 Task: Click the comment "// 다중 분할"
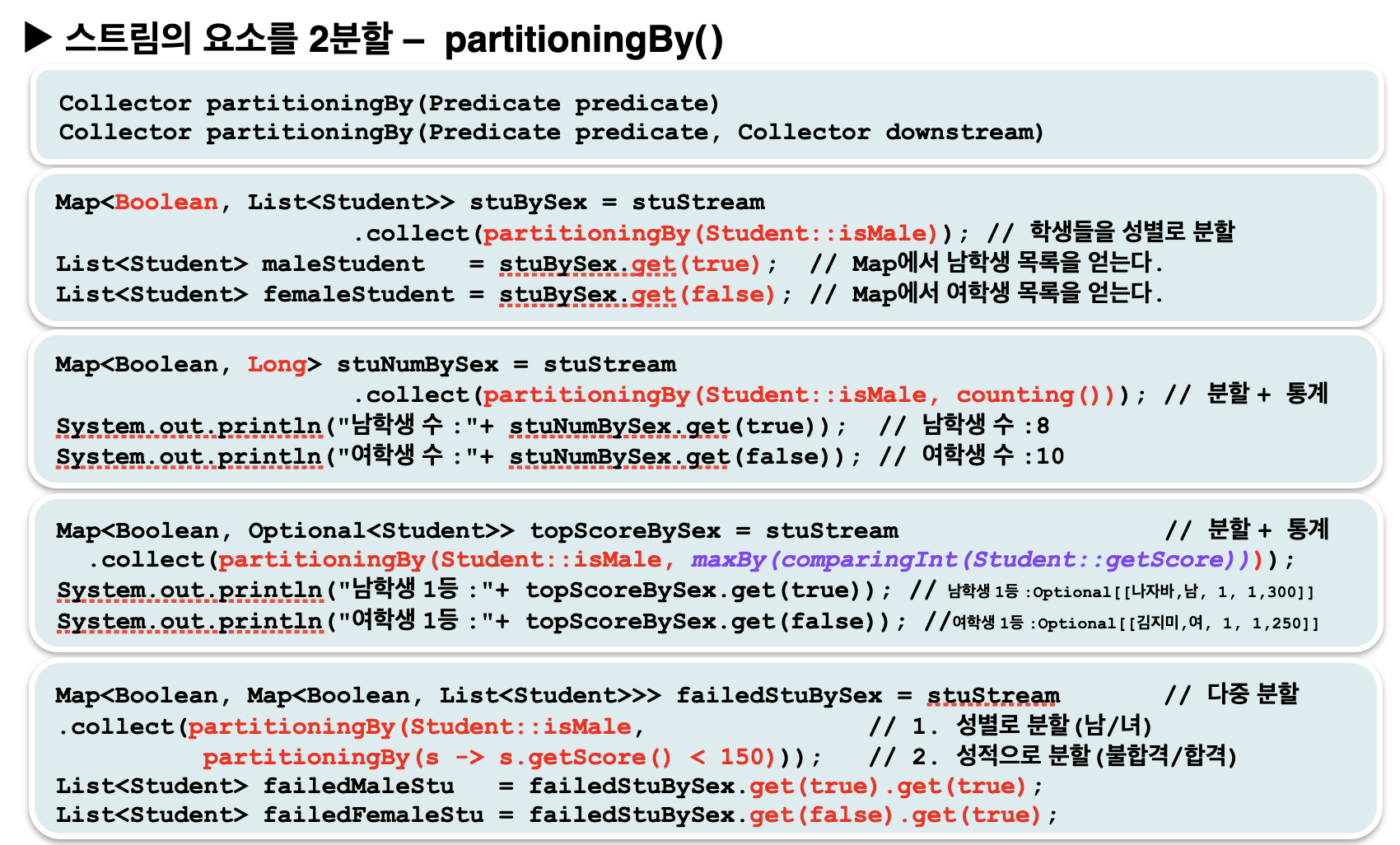(x=1232, y=693)
